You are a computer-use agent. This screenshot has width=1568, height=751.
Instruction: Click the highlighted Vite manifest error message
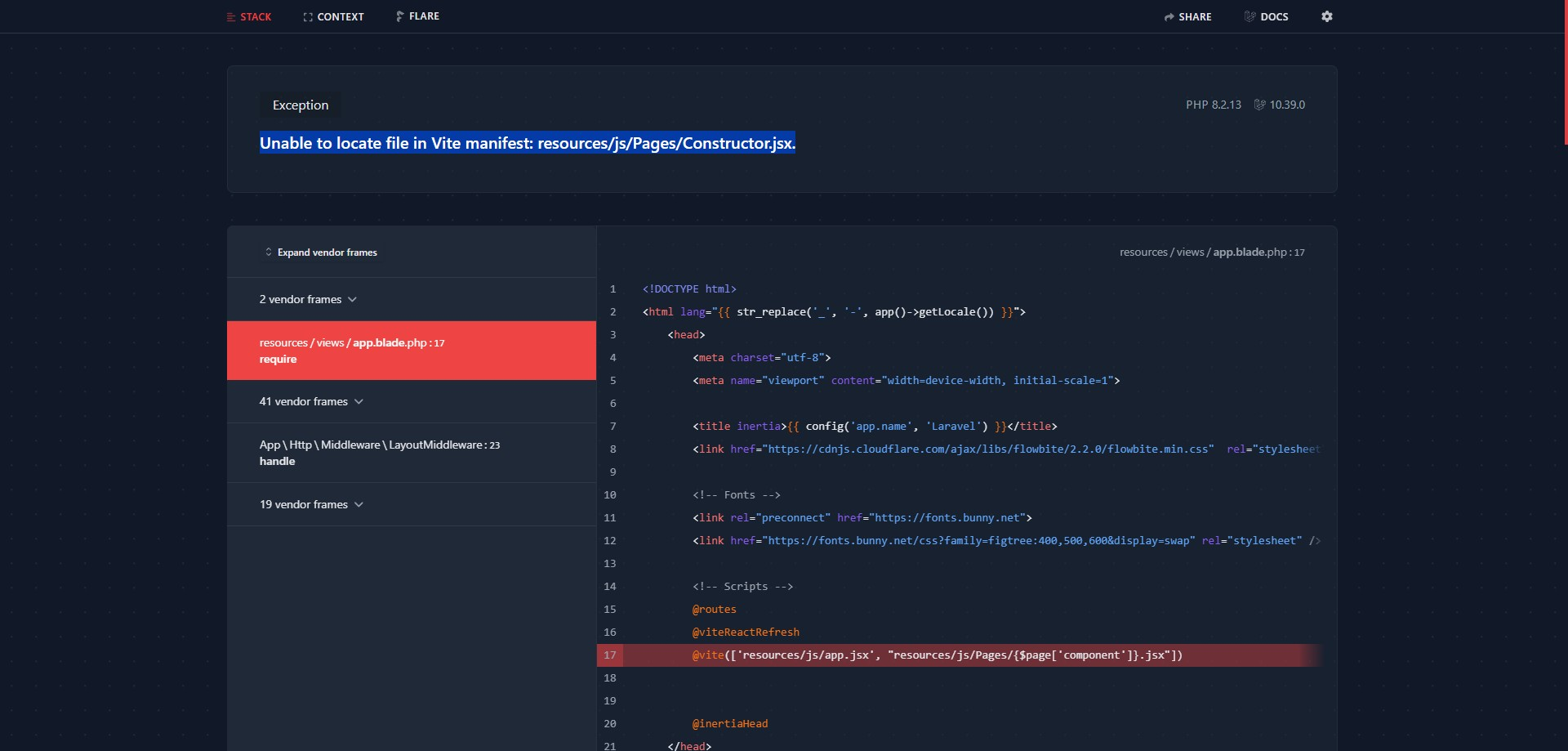pos(528,143)
